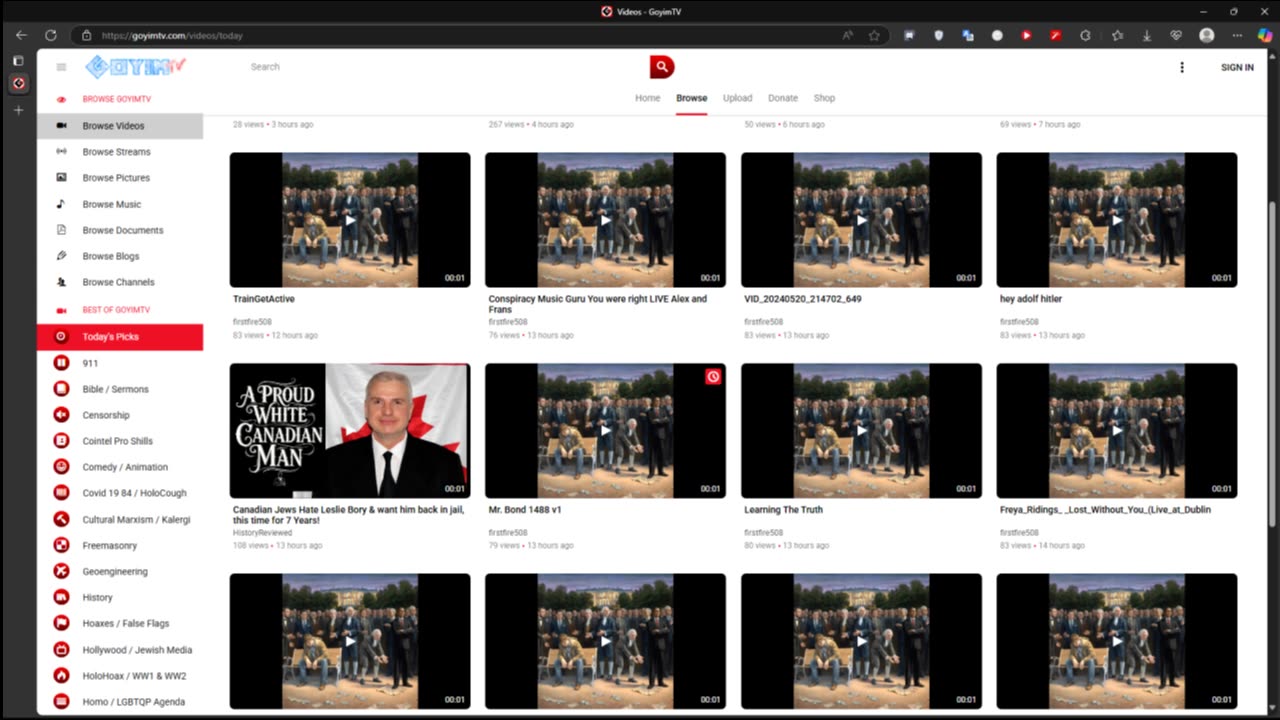The height and width of the screenshot is (720, 1280).
Task: Reload the page with the refresh icon
Action: click(49, 35)
